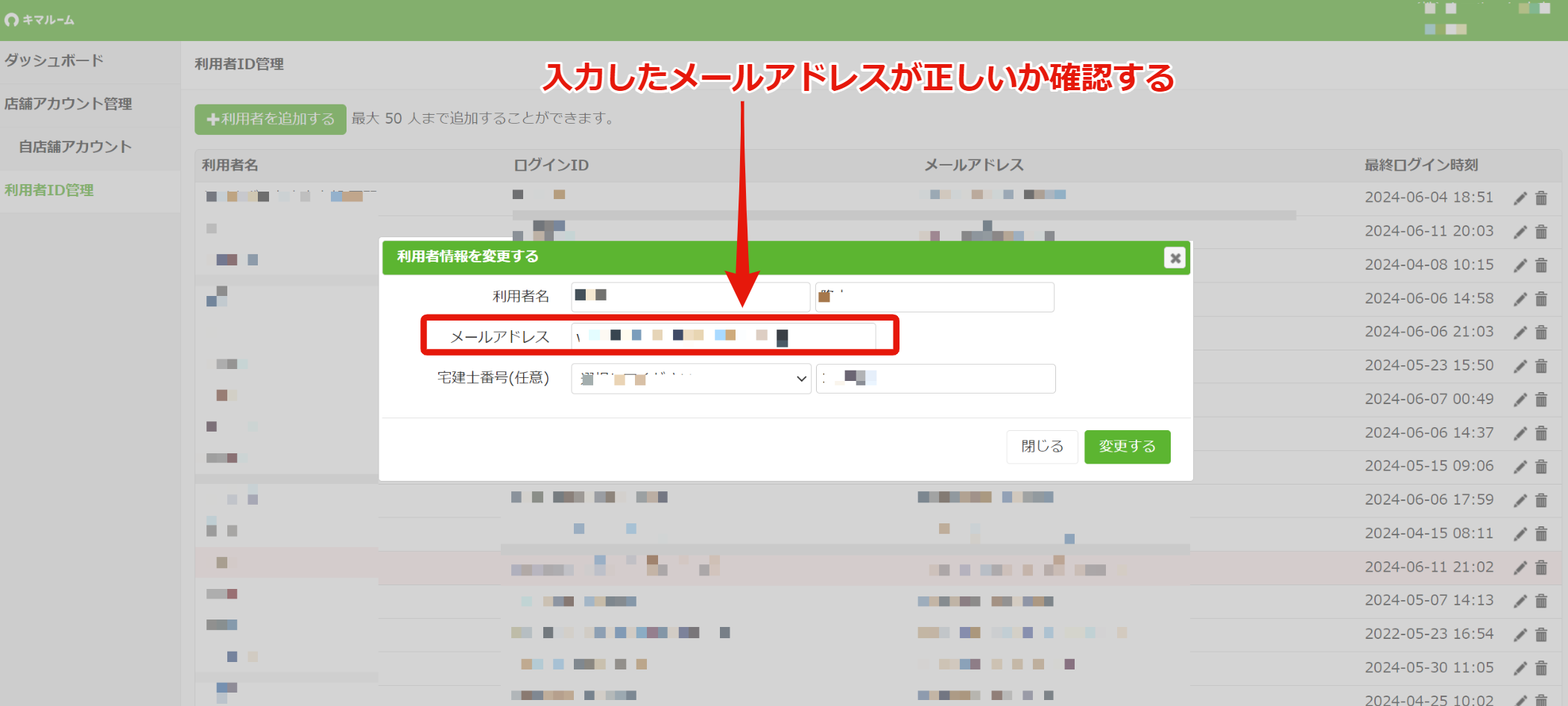Edit the user logged in 2024-06-06 14:37
The image size is (1568, 706).
(x=1520, y=433)
